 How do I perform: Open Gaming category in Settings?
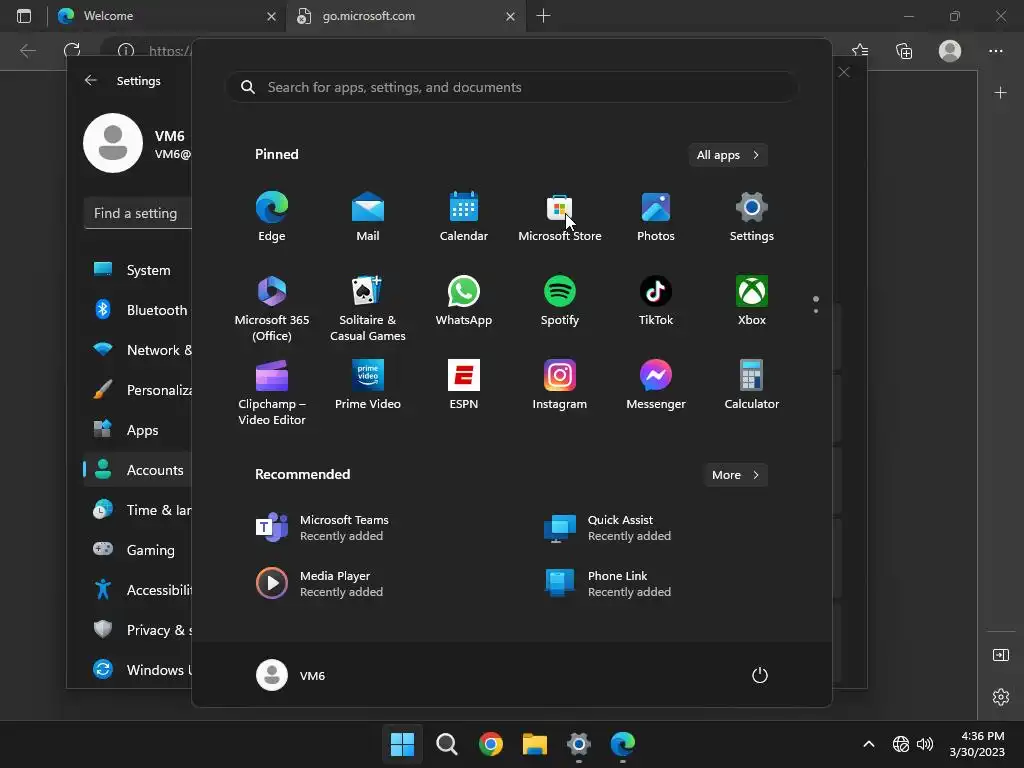[138, 550]
